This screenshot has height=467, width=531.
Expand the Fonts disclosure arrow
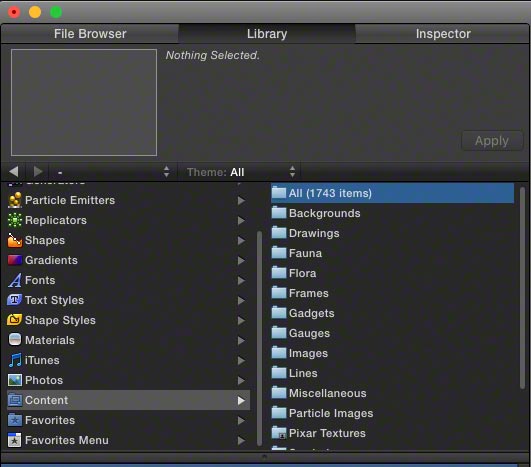click(x=241, y=280)
